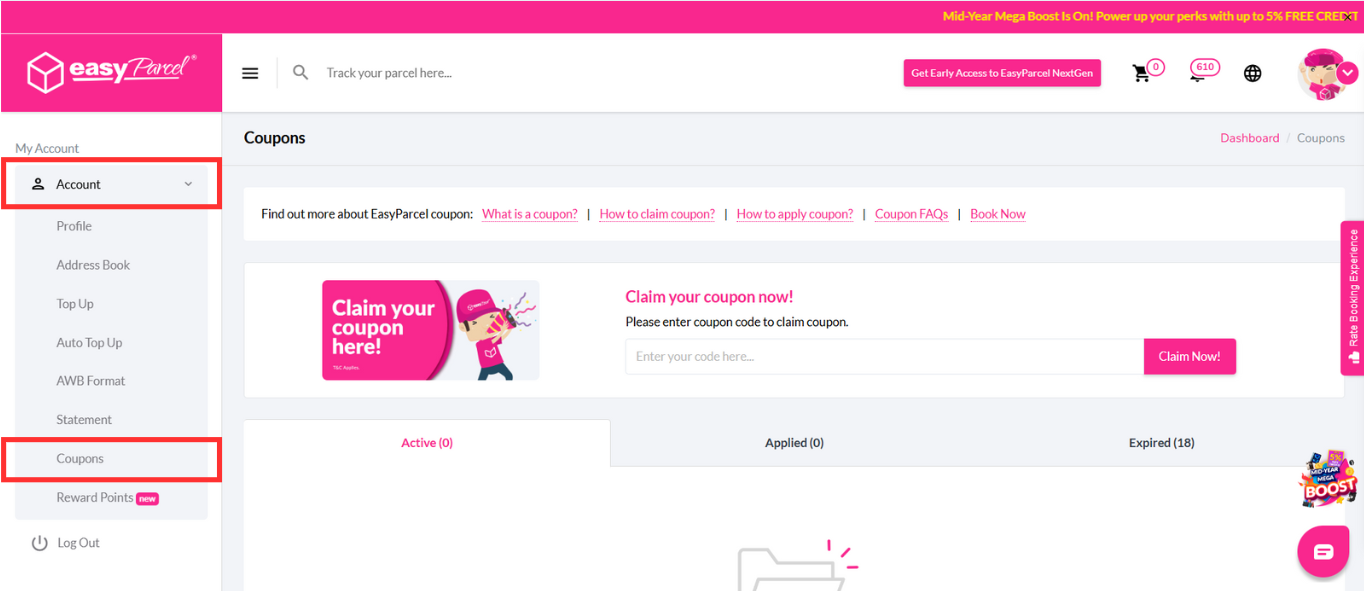
Task: Click the Book Now link
Action: (x=998, y=214)
